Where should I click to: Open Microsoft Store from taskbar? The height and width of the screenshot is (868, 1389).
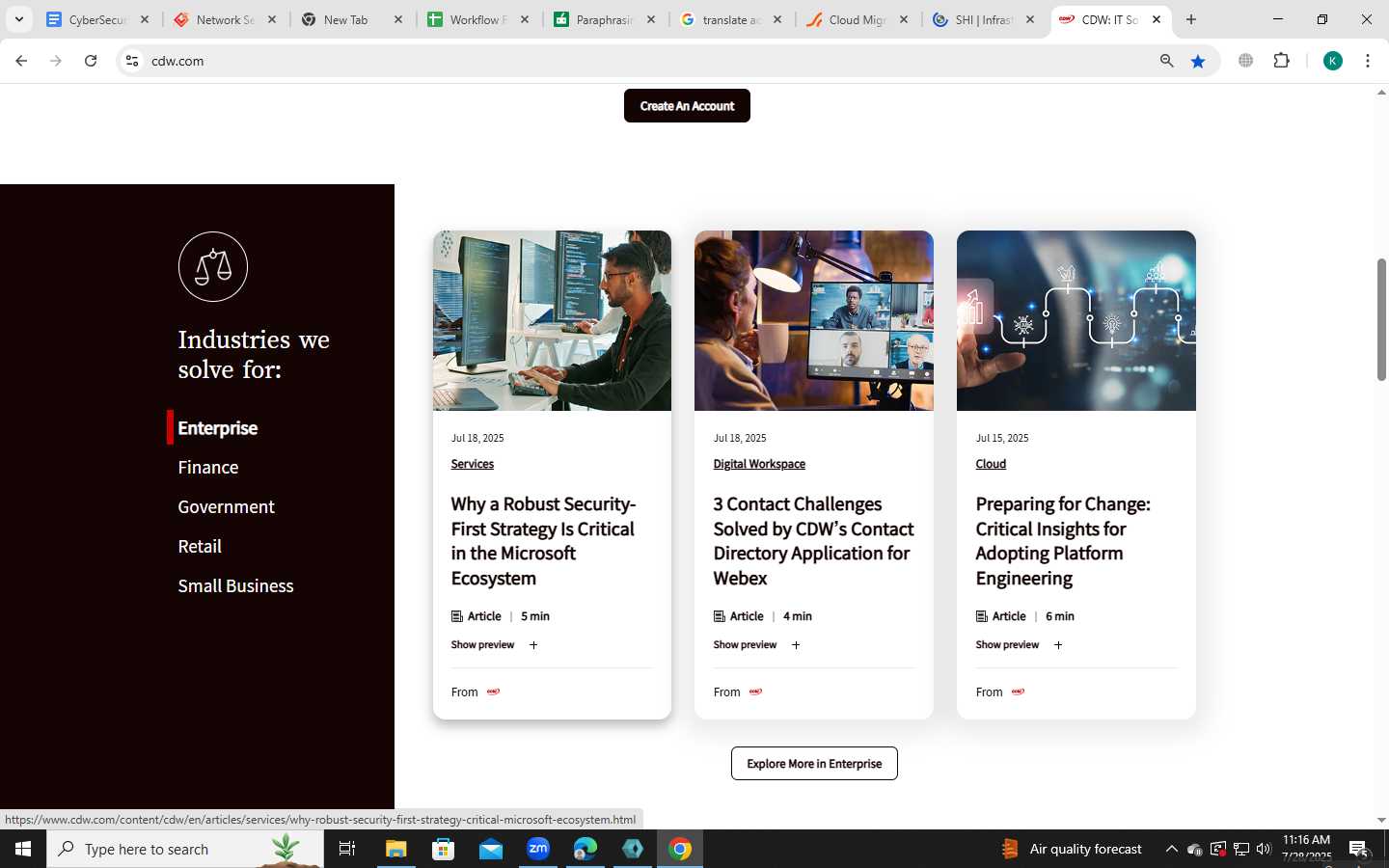[x=444, y=849]
